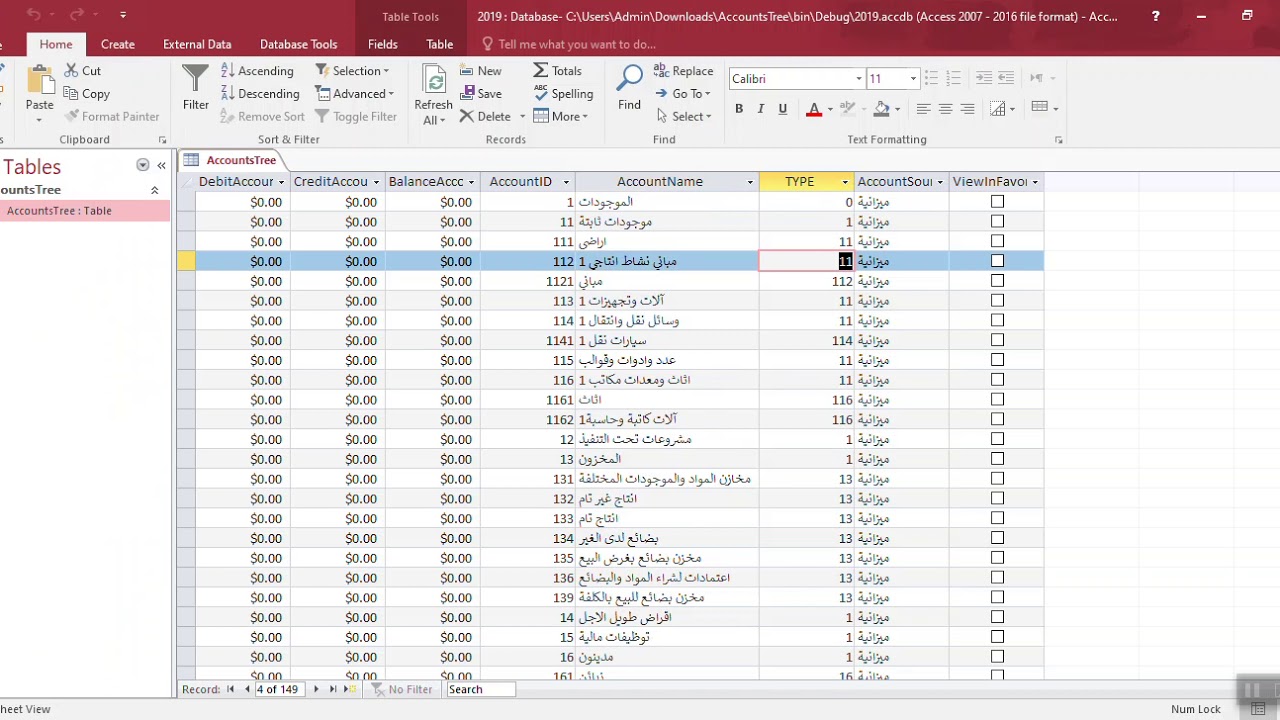Image resolution: width=1280 pixels, height=720 pixels.
Task: Collapse the navigation pane shutter
Action: [x=161, y=166]
